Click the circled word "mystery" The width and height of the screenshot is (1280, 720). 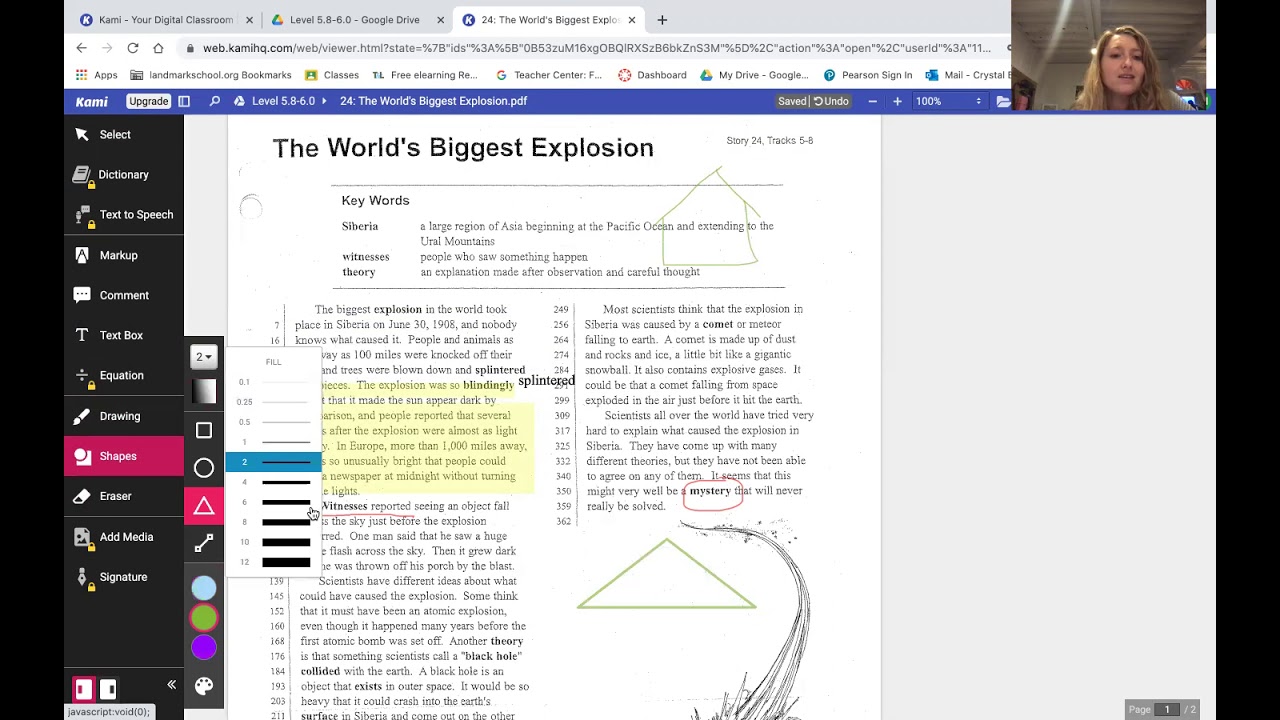click(x=711, y=492)
